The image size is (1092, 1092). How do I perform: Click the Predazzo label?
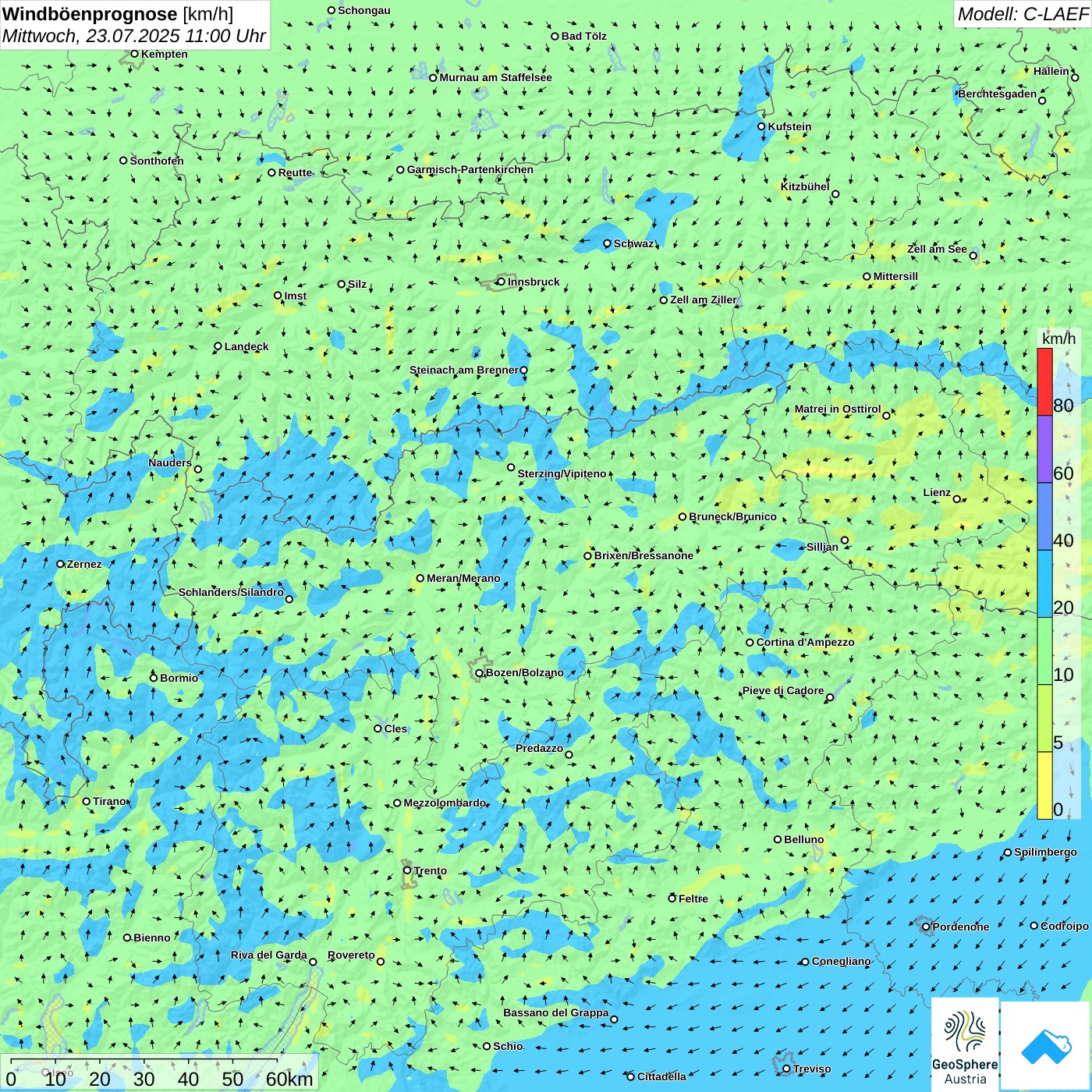tap(539, 748)
